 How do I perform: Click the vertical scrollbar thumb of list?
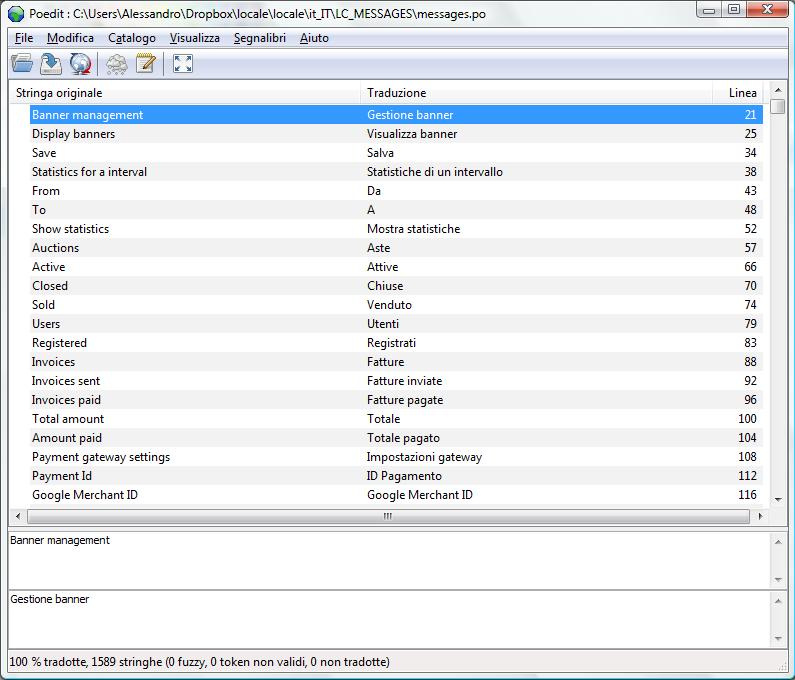(x=778, y=106)
